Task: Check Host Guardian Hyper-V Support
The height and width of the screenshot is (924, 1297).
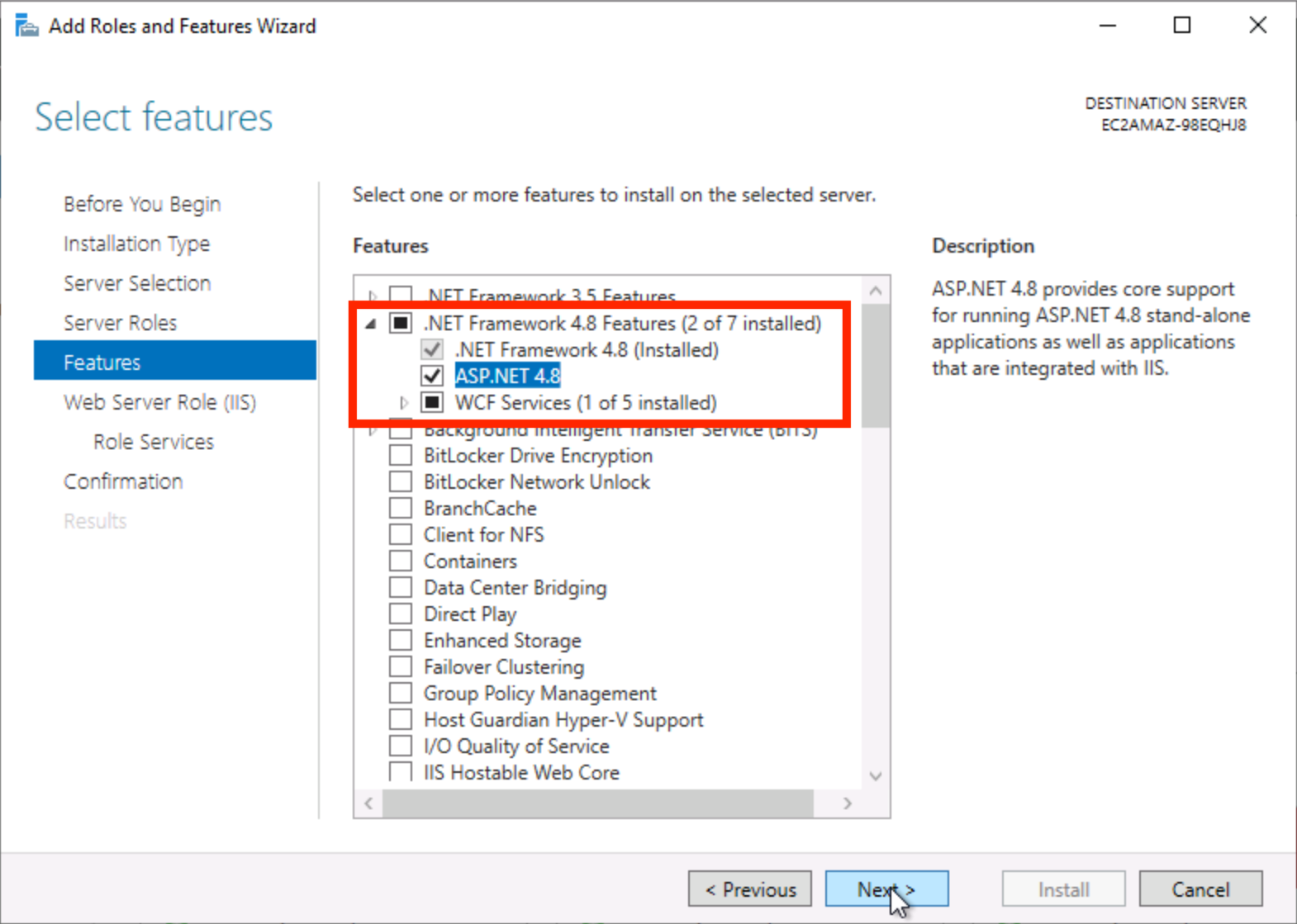Action: [x=401, y=719]
